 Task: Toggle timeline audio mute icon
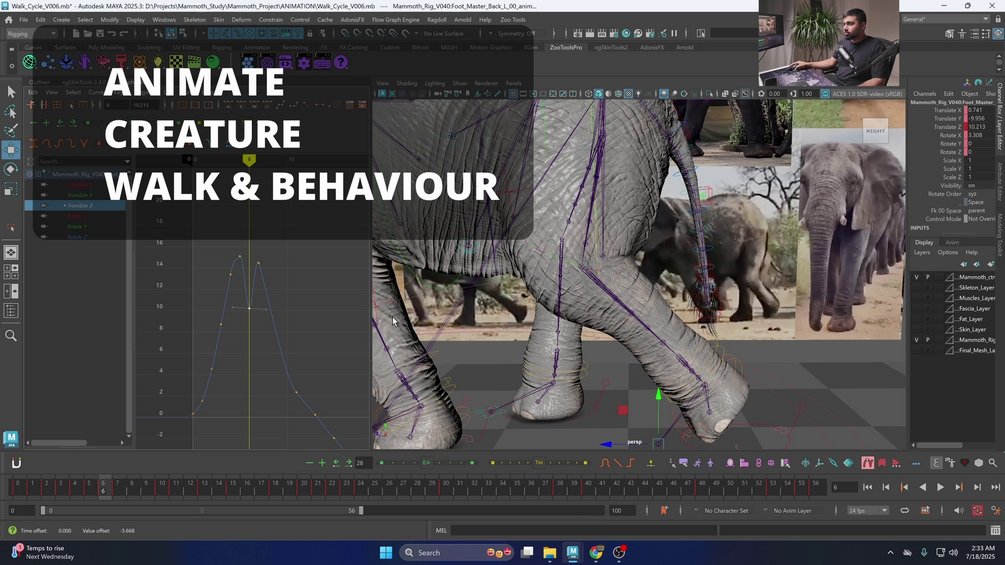click(958, 511)
